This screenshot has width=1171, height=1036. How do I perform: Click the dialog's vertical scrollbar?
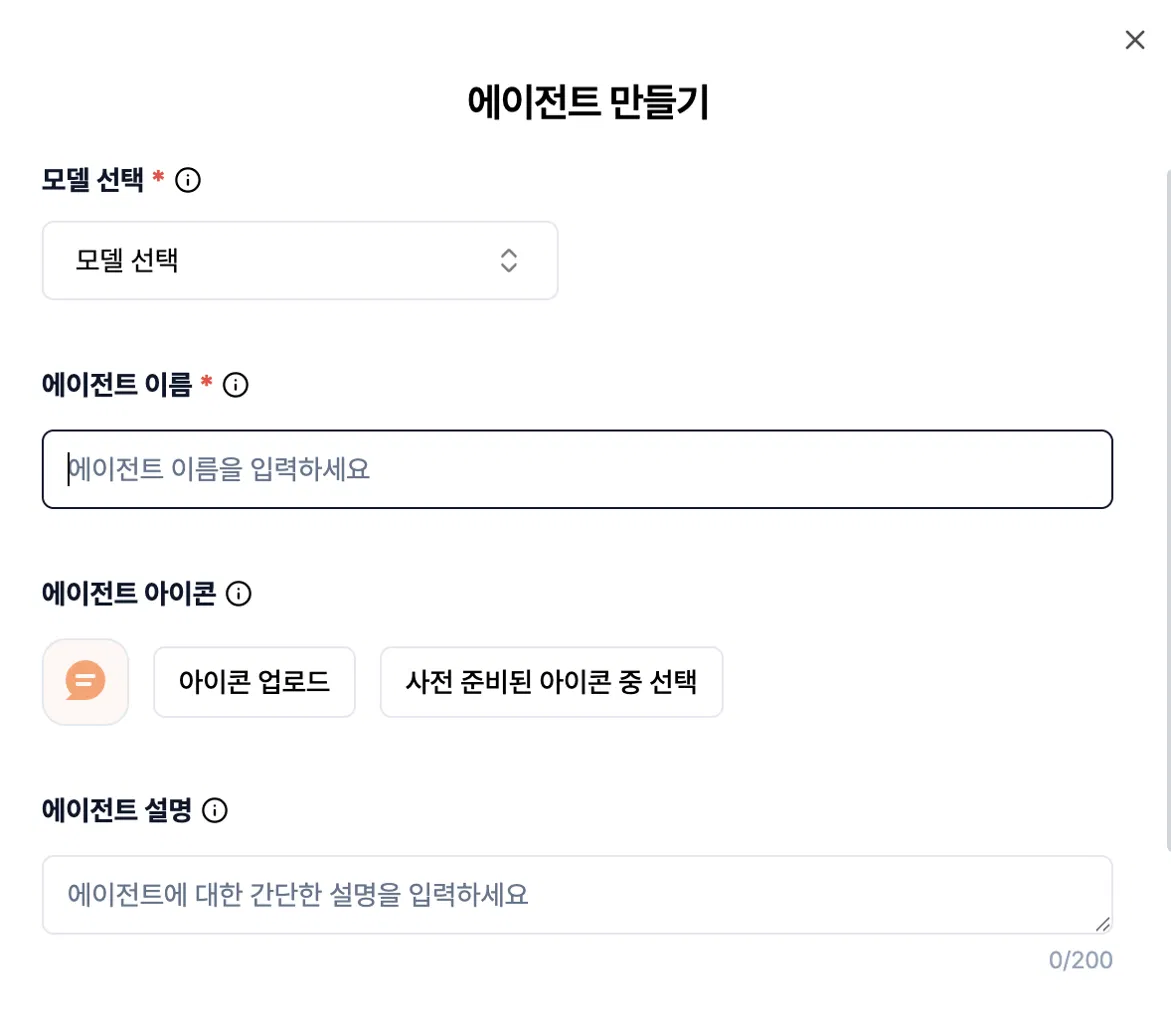(1168, 510)
